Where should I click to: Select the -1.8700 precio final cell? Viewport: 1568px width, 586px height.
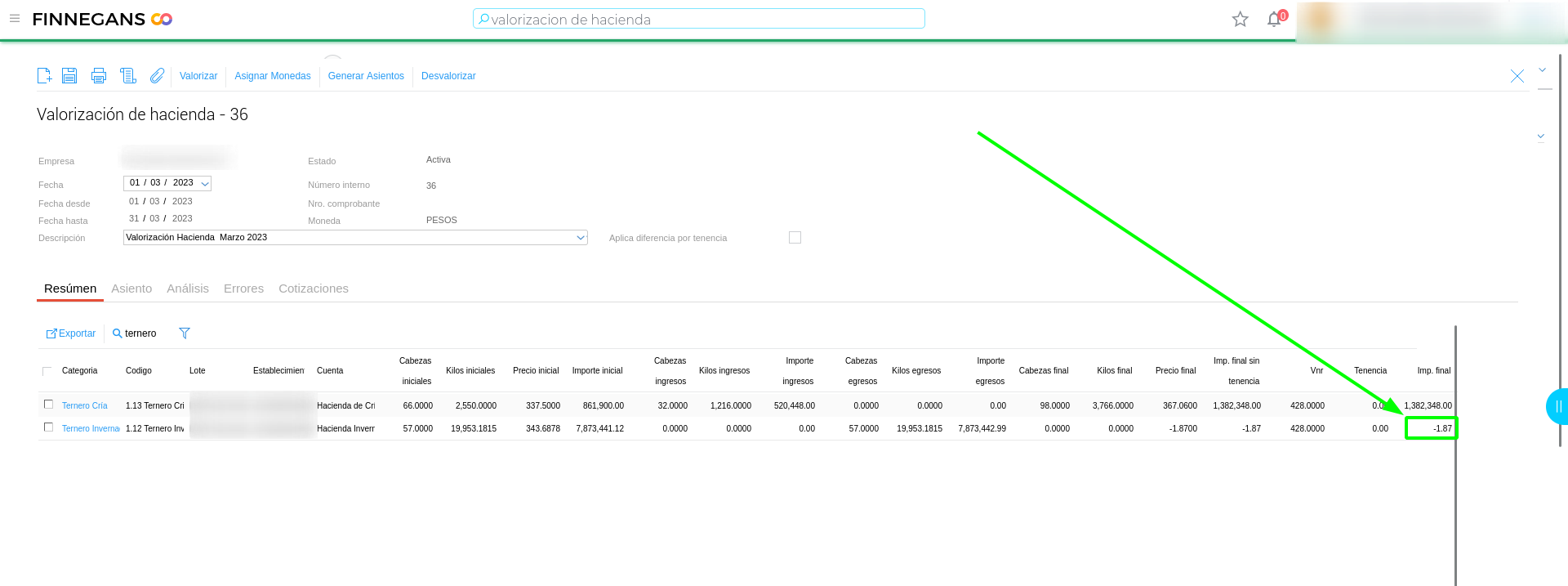click(x=1183, y=429)
